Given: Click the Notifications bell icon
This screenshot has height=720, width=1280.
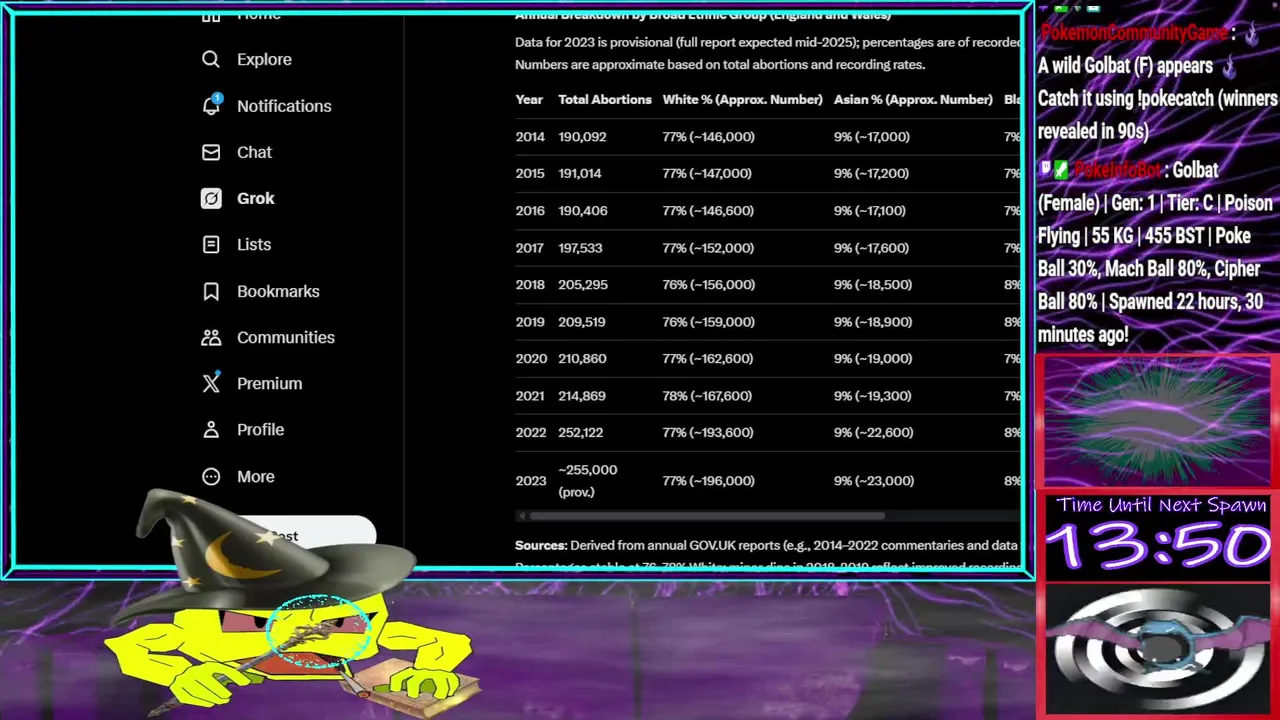Looking at the screenshot, I should coord(211,105).
